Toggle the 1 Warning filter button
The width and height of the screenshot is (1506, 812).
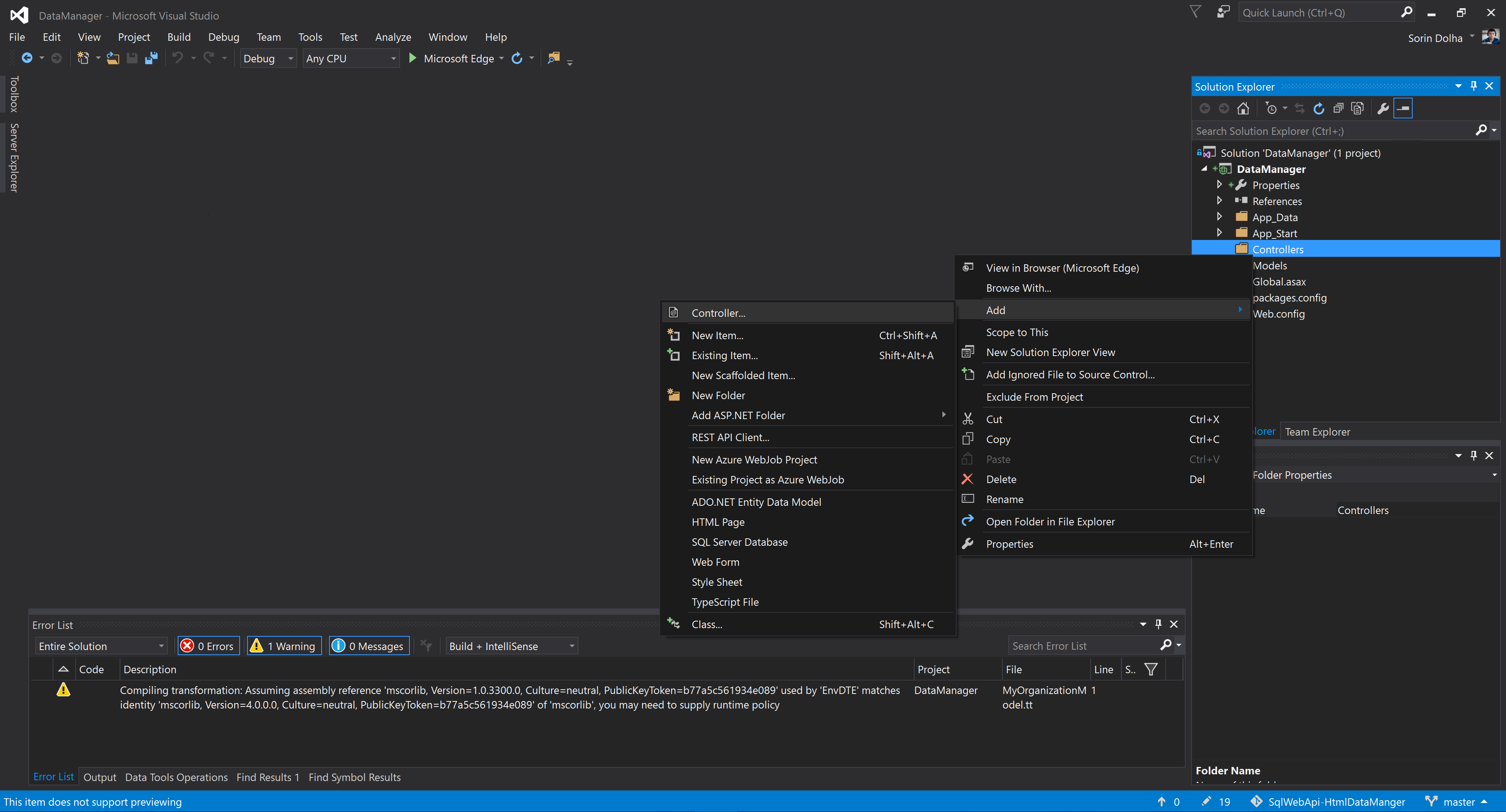coord(284,646)
